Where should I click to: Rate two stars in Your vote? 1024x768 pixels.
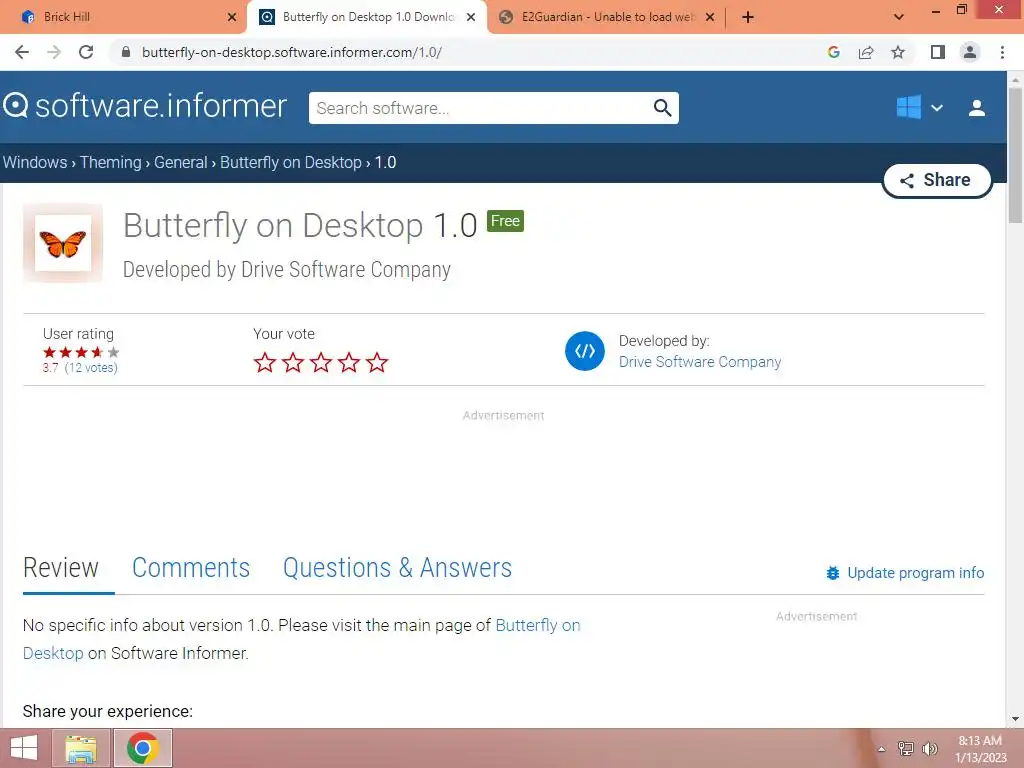(x=293, y=362)
